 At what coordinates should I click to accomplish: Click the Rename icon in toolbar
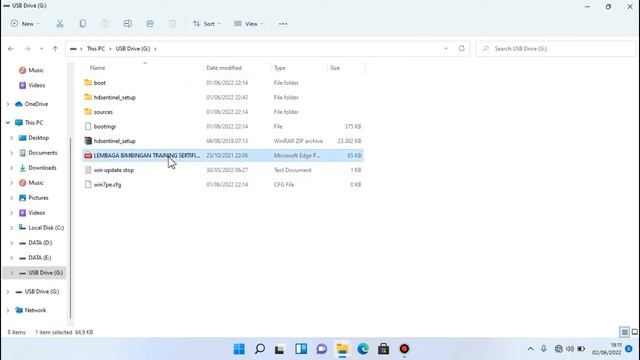pos(127,24)
